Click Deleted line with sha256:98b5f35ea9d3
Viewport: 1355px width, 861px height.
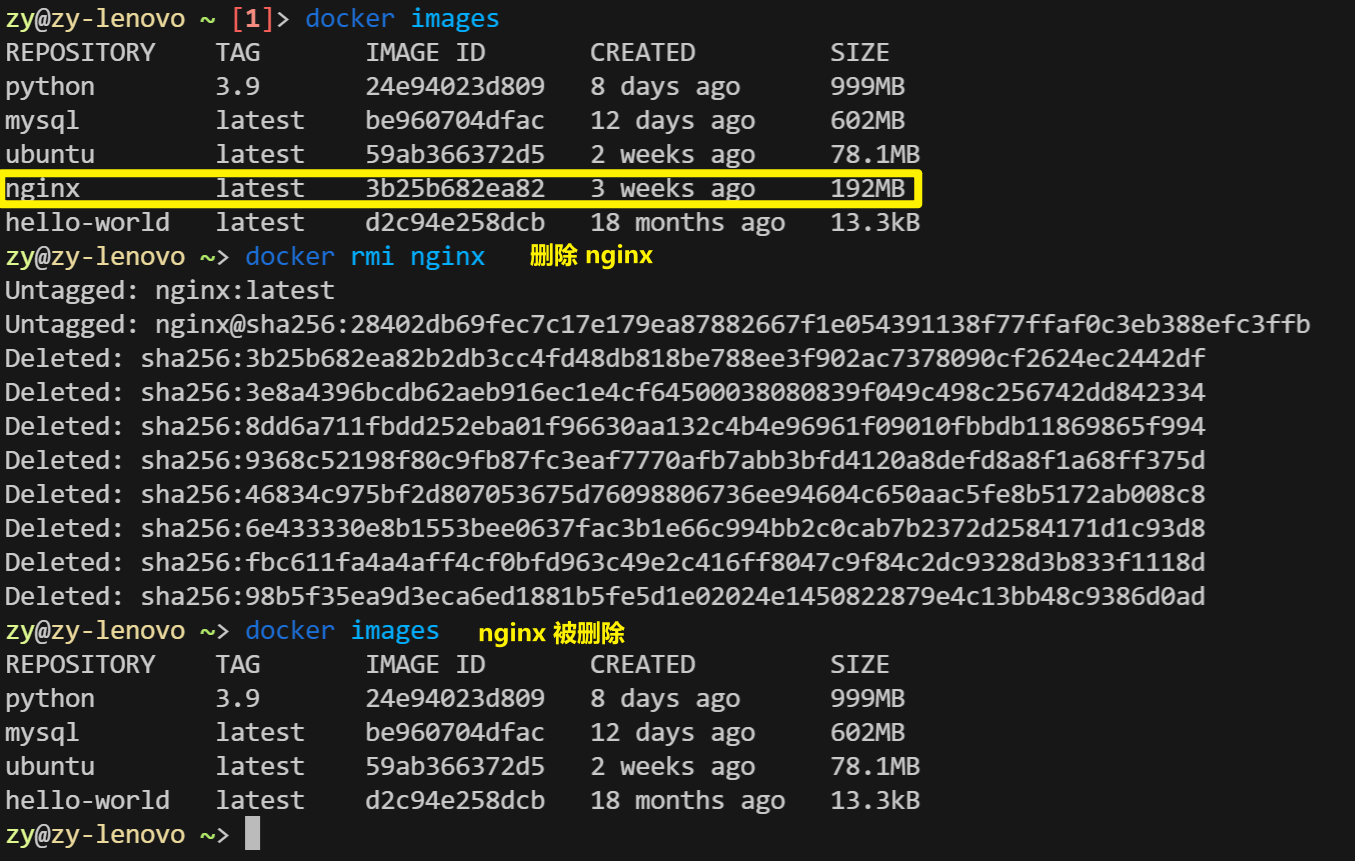(605, 596)
